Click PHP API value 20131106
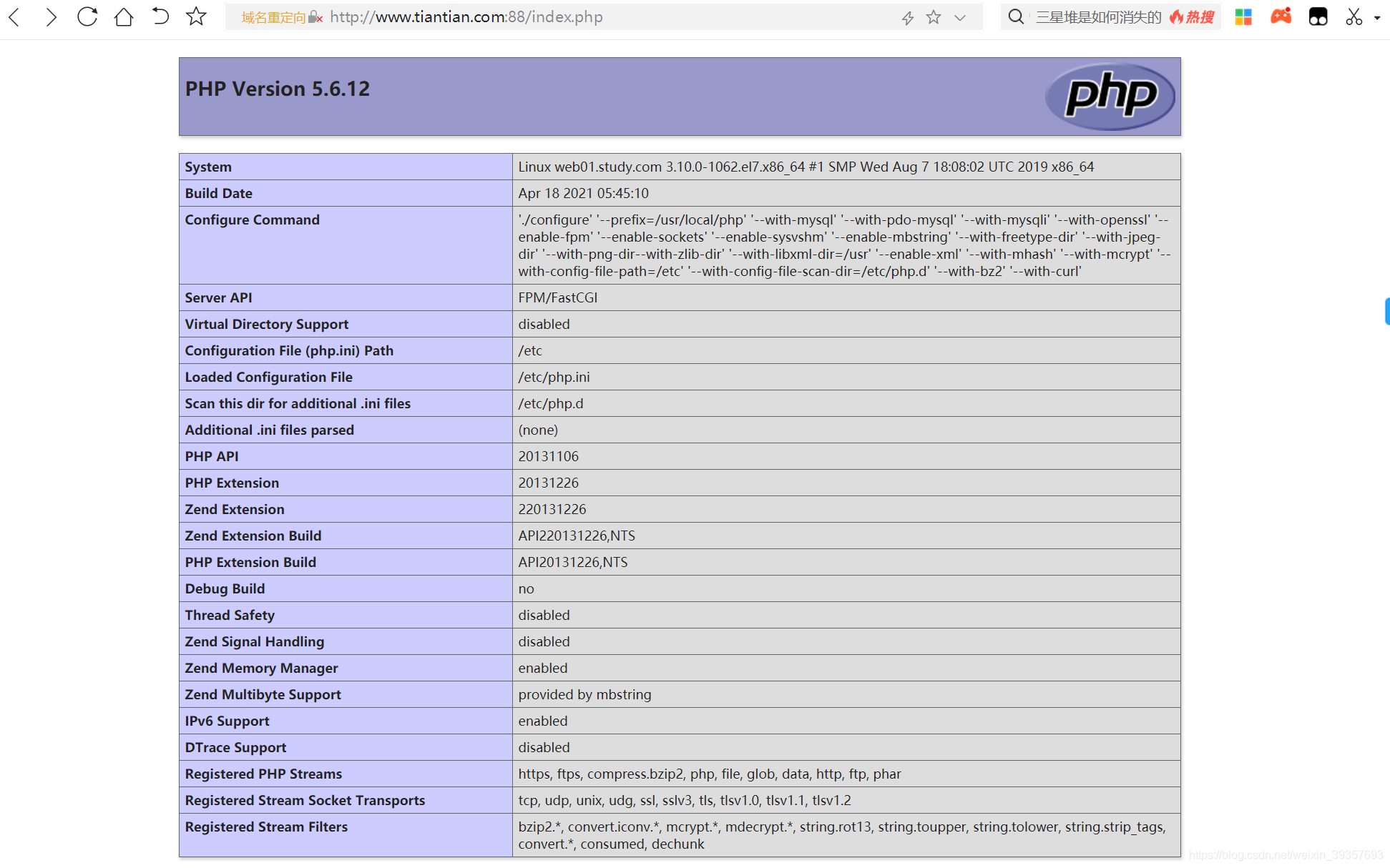Viewport: 1390px width, 868px height. click(549, 456)
